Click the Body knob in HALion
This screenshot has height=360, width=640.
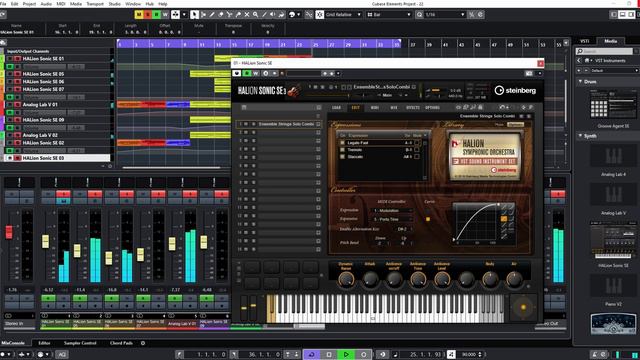pos(490,279)
